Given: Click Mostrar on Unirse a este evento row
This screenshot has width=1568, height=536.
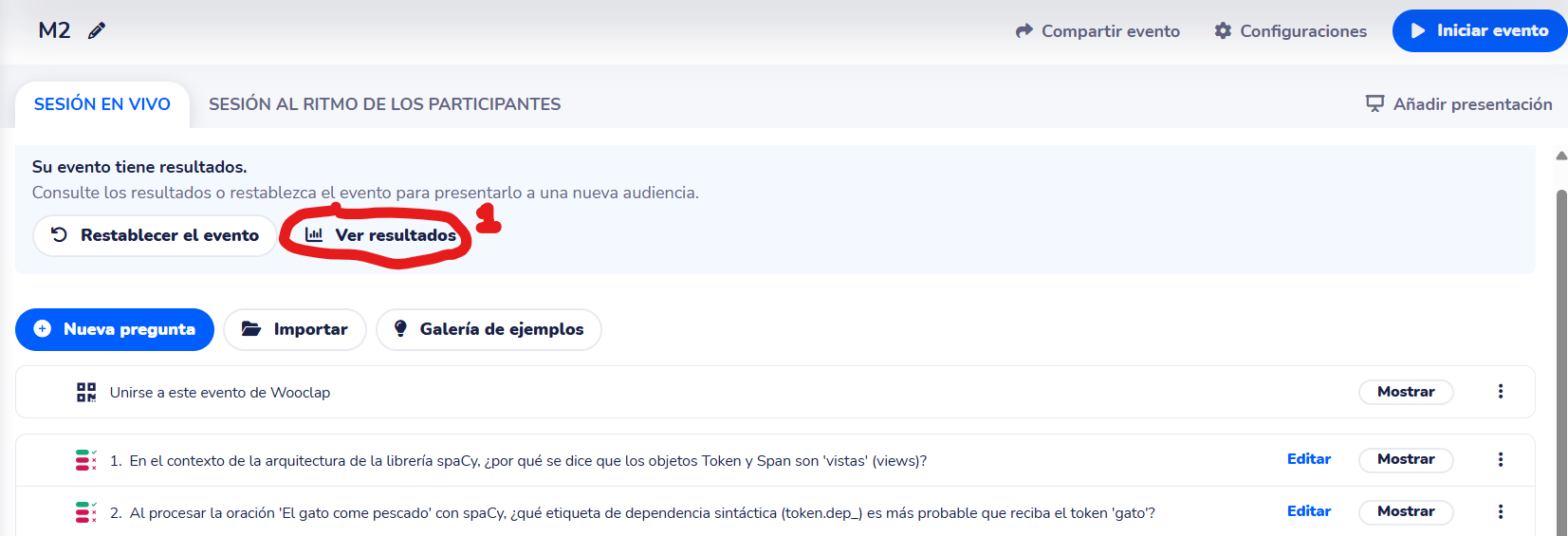Looking at the screenshot, I should tap(1406, 392).
